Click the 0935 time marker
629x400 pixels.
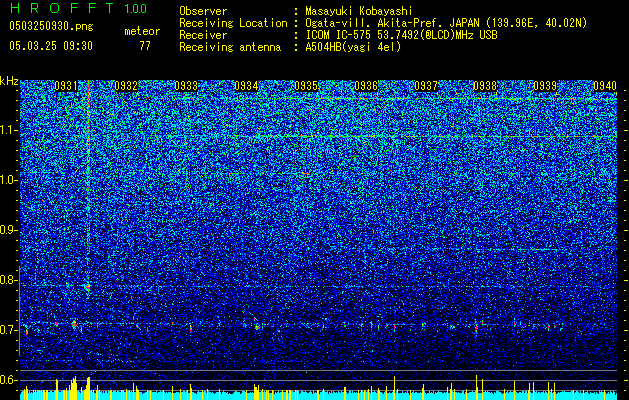306,86
